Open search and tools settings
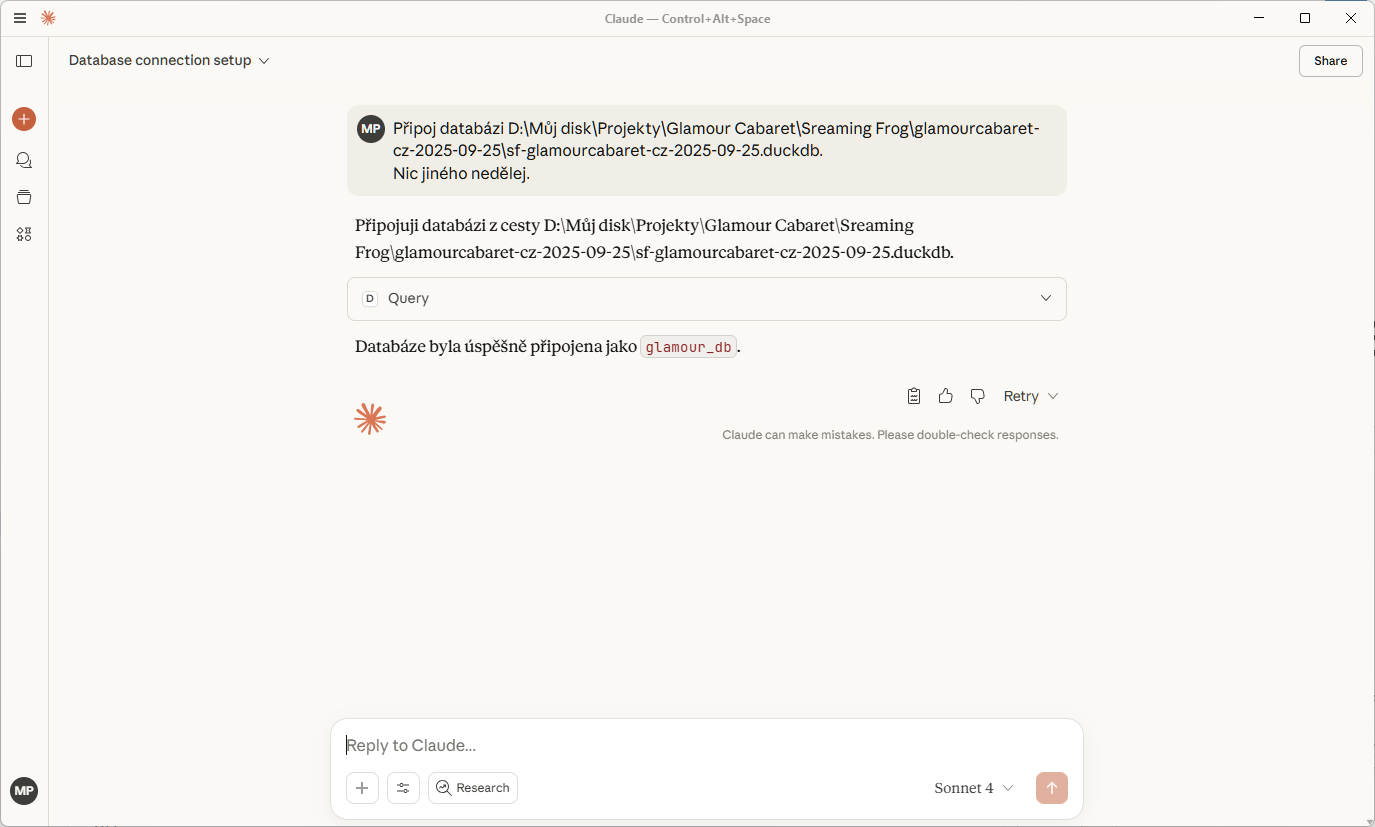1375x827 pixels. 403,788
